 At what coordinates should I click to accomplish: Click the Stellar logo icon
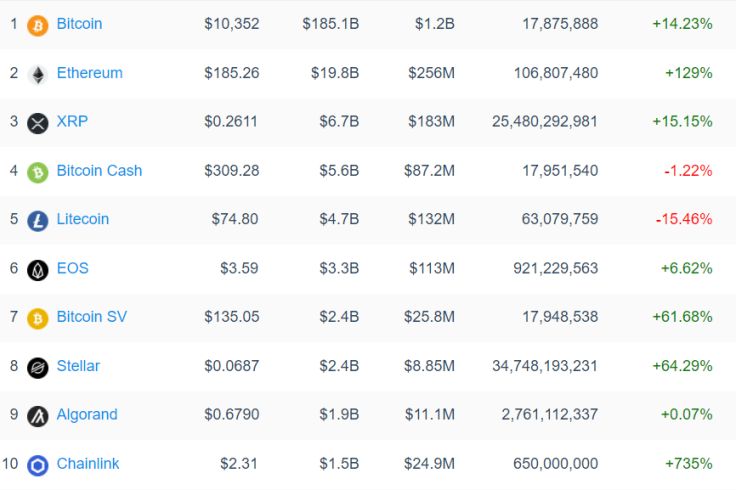tap(38, 368)
